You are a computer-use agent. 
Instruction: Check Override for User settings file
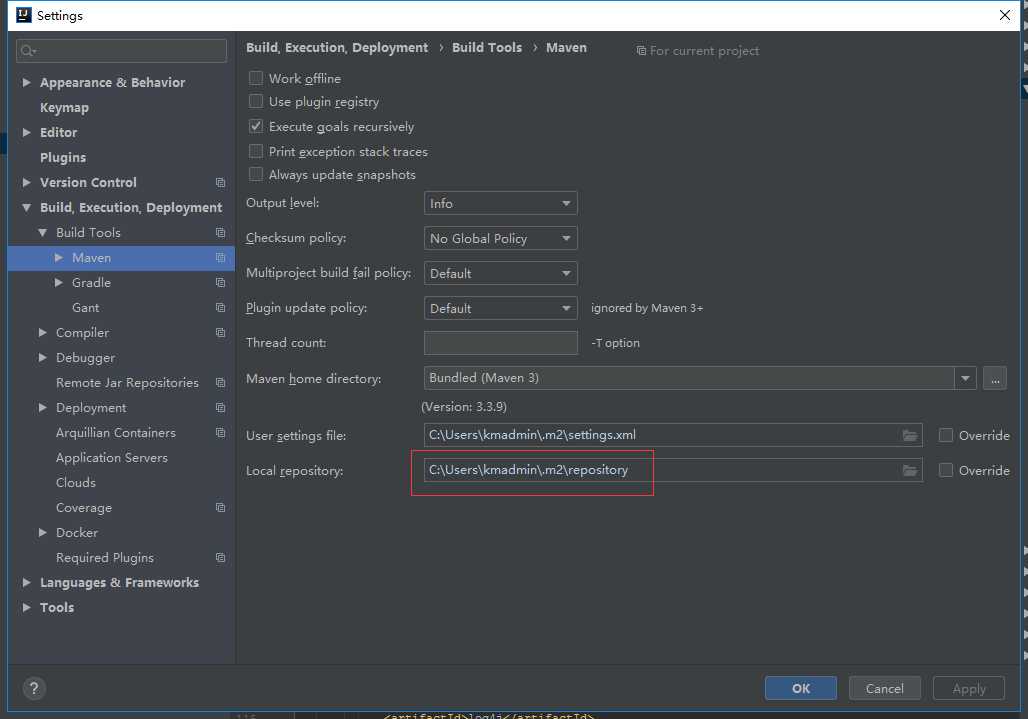945,435
